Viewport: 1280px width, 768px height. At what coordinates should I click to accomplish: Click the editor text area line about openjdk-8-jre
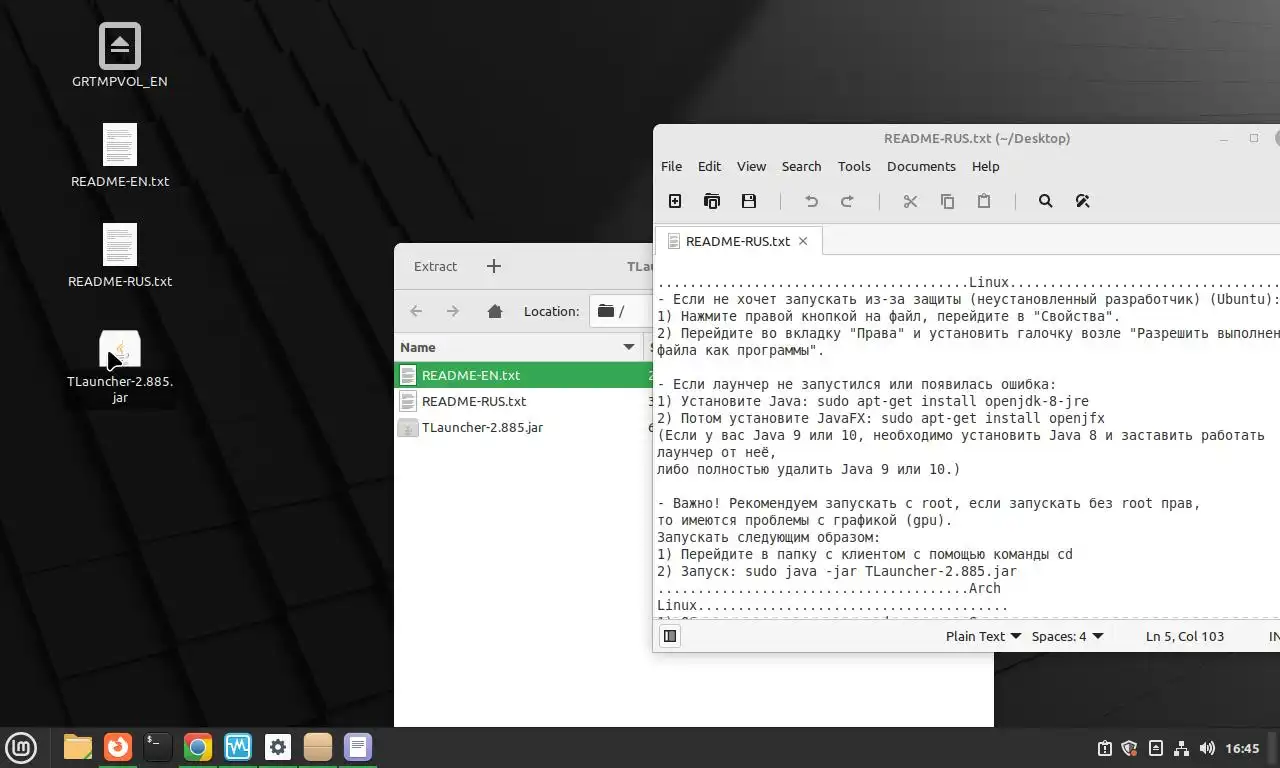[x=873, y=401]
